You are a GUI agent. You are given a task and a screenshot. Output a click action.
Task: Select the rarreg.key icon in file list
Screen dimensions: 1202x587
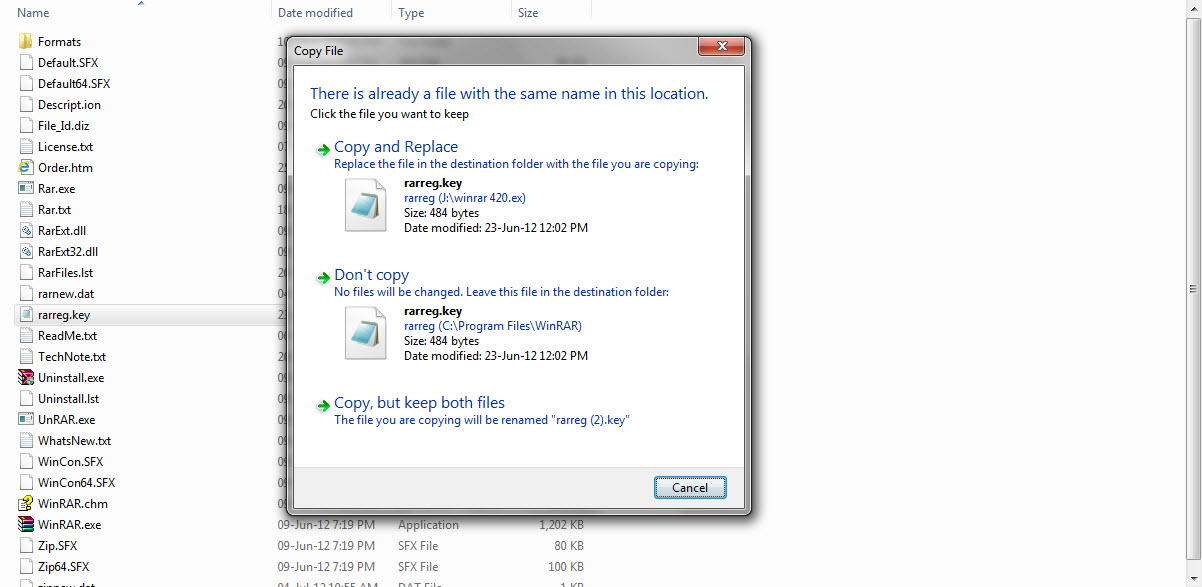click(26, 314)
